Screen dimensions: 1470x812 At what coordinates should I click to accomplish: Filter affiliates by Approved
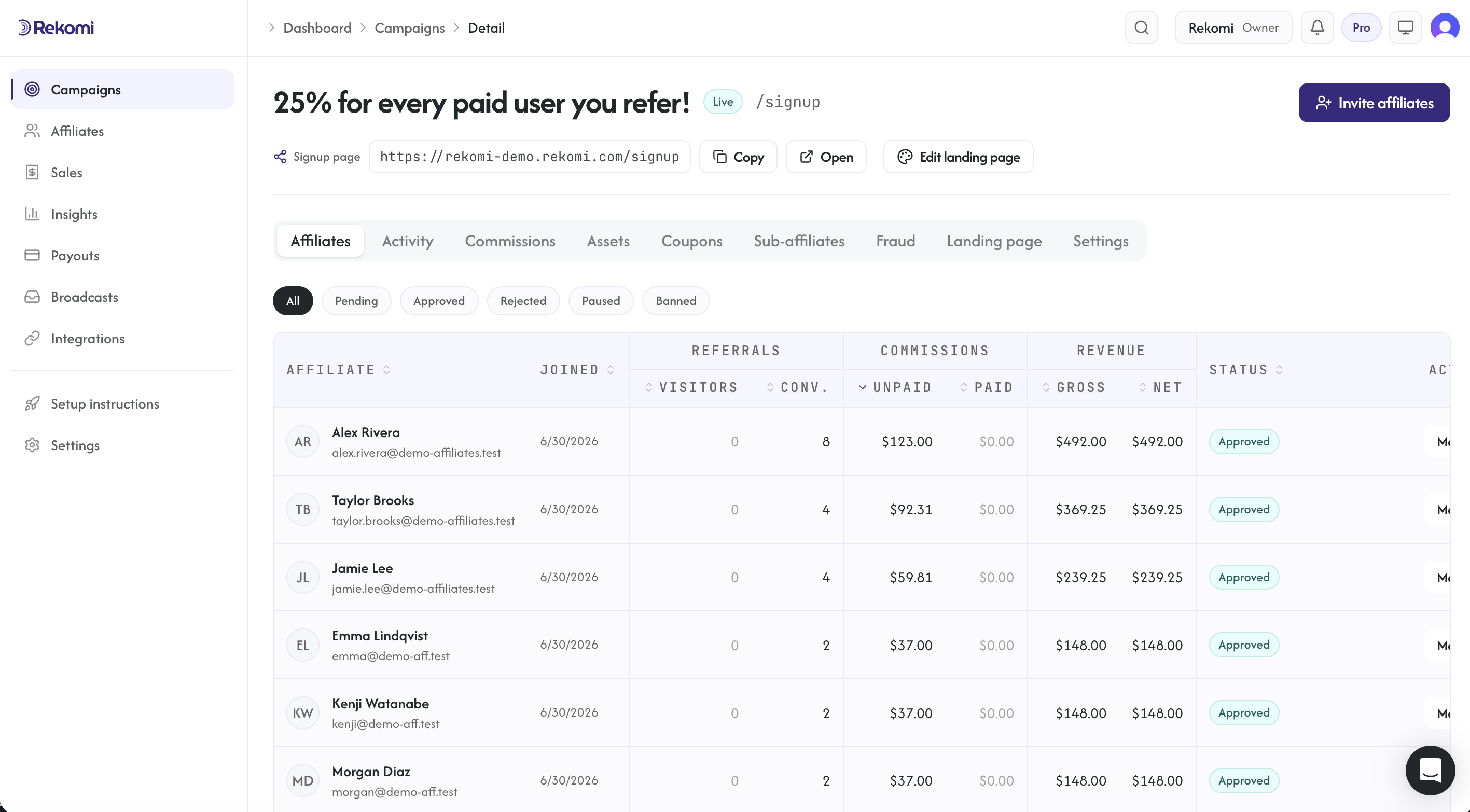point(439,301)
